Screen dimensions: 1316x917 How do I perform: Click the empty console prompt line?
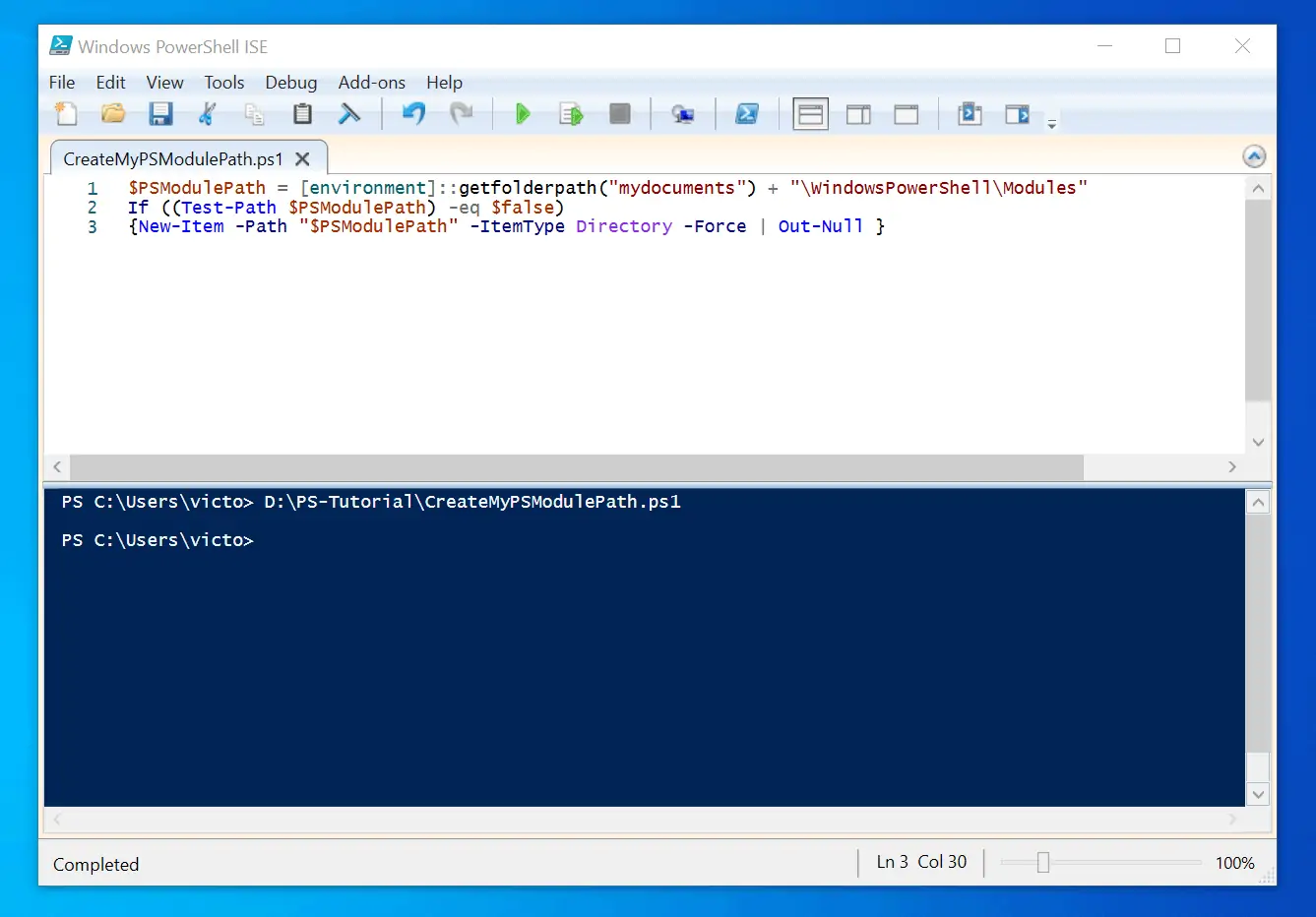pyautogui.click(x=157, y=540)
